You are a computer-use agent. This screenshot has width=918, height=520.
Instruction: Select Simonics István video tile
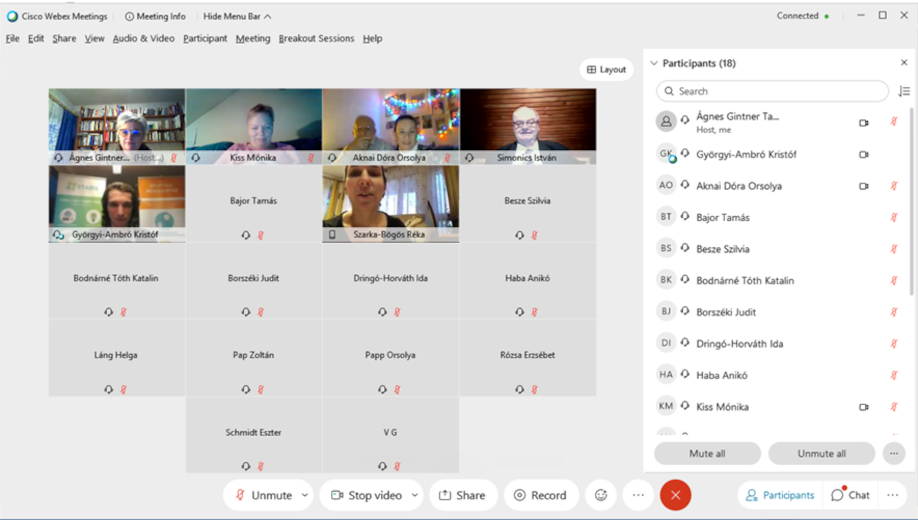point(528,126)
